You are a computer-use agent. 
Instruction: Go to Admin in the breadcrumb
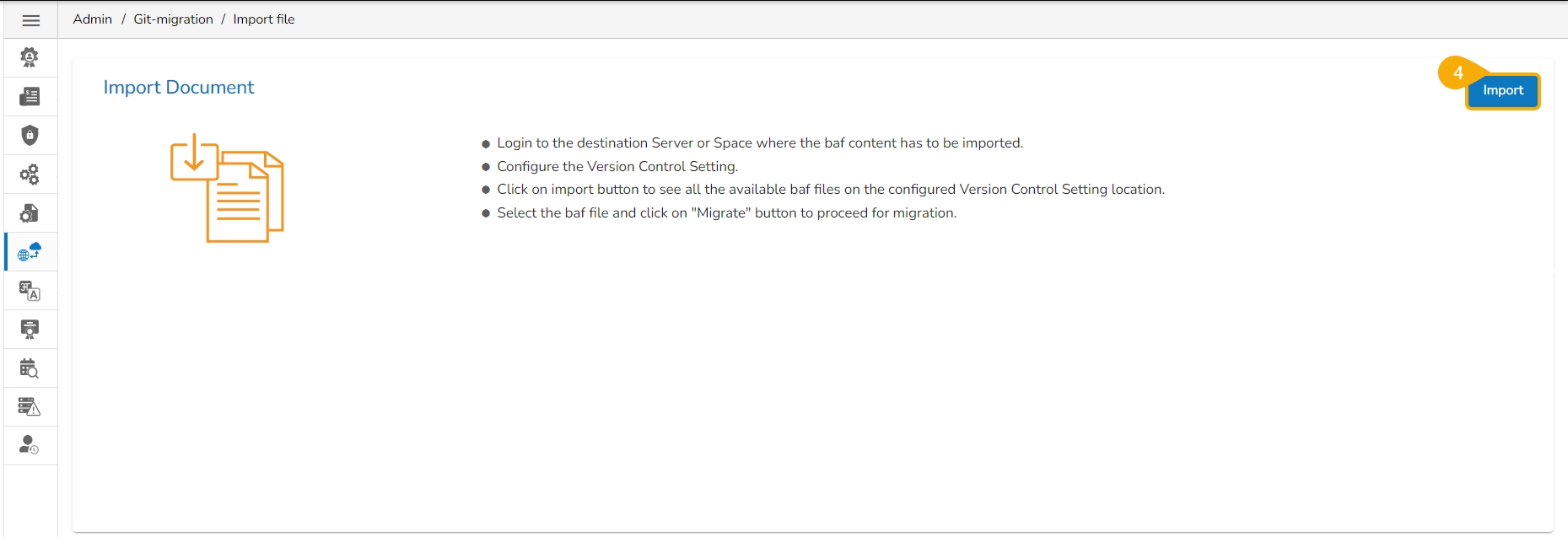(93, 19)
